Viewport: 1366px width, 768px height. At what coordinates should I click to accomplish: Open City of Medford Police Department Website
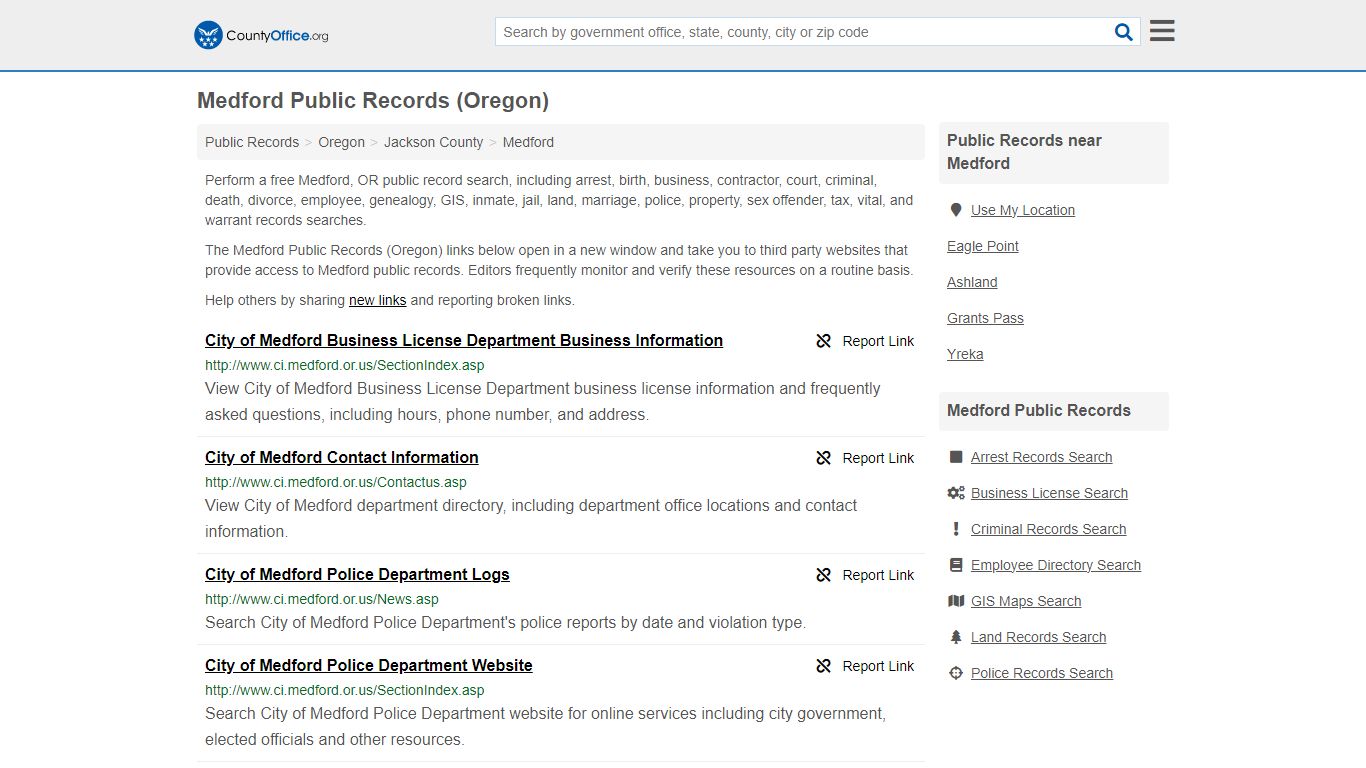369,665
